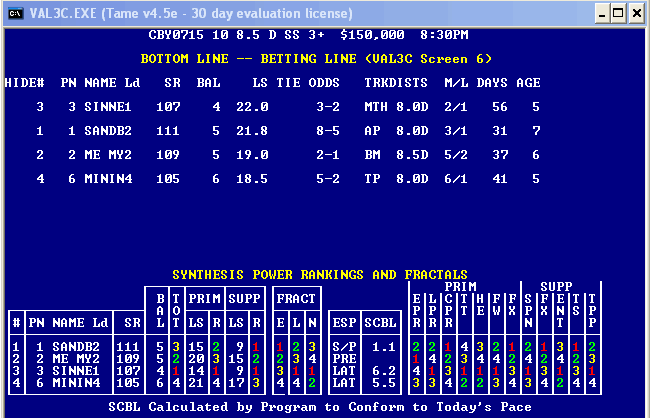This screenshot has height=418, width=650.
Task: Click the CPR vertical column header
Action: (449, 311)
